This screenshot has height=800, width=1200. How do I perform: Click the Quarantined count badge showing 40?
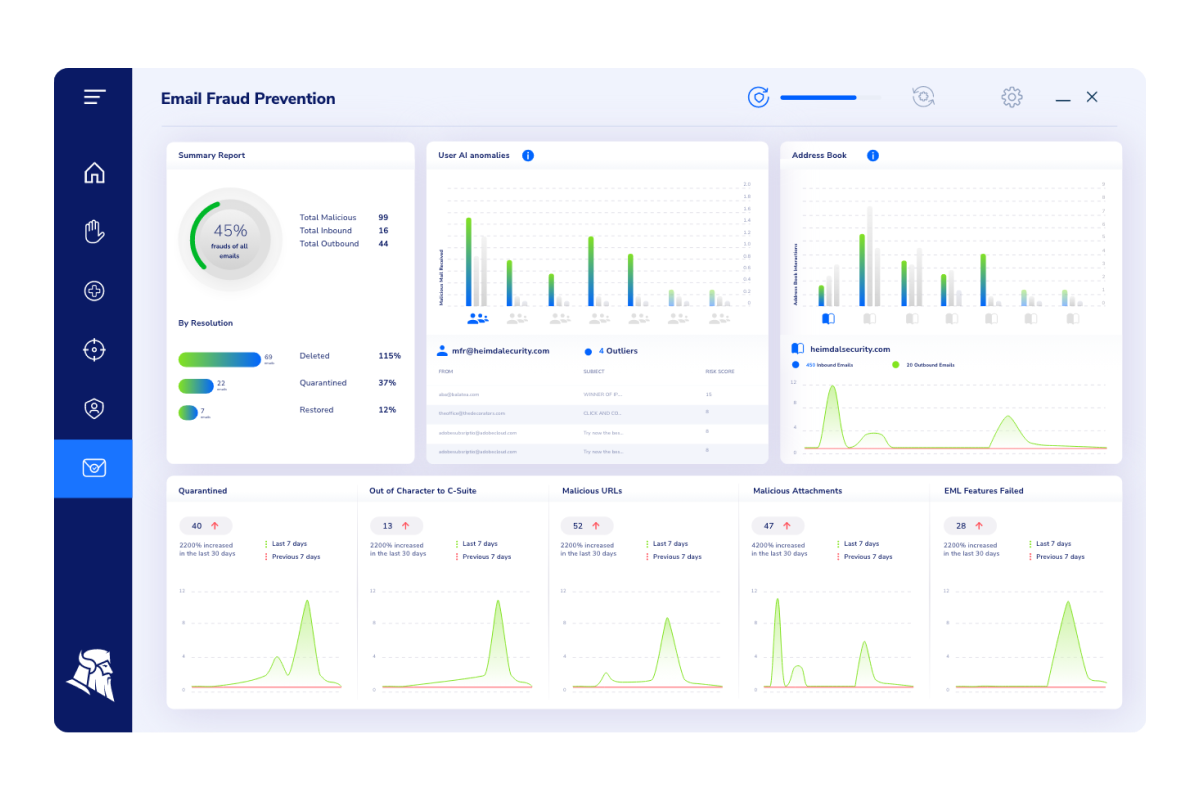pos(205,525)
